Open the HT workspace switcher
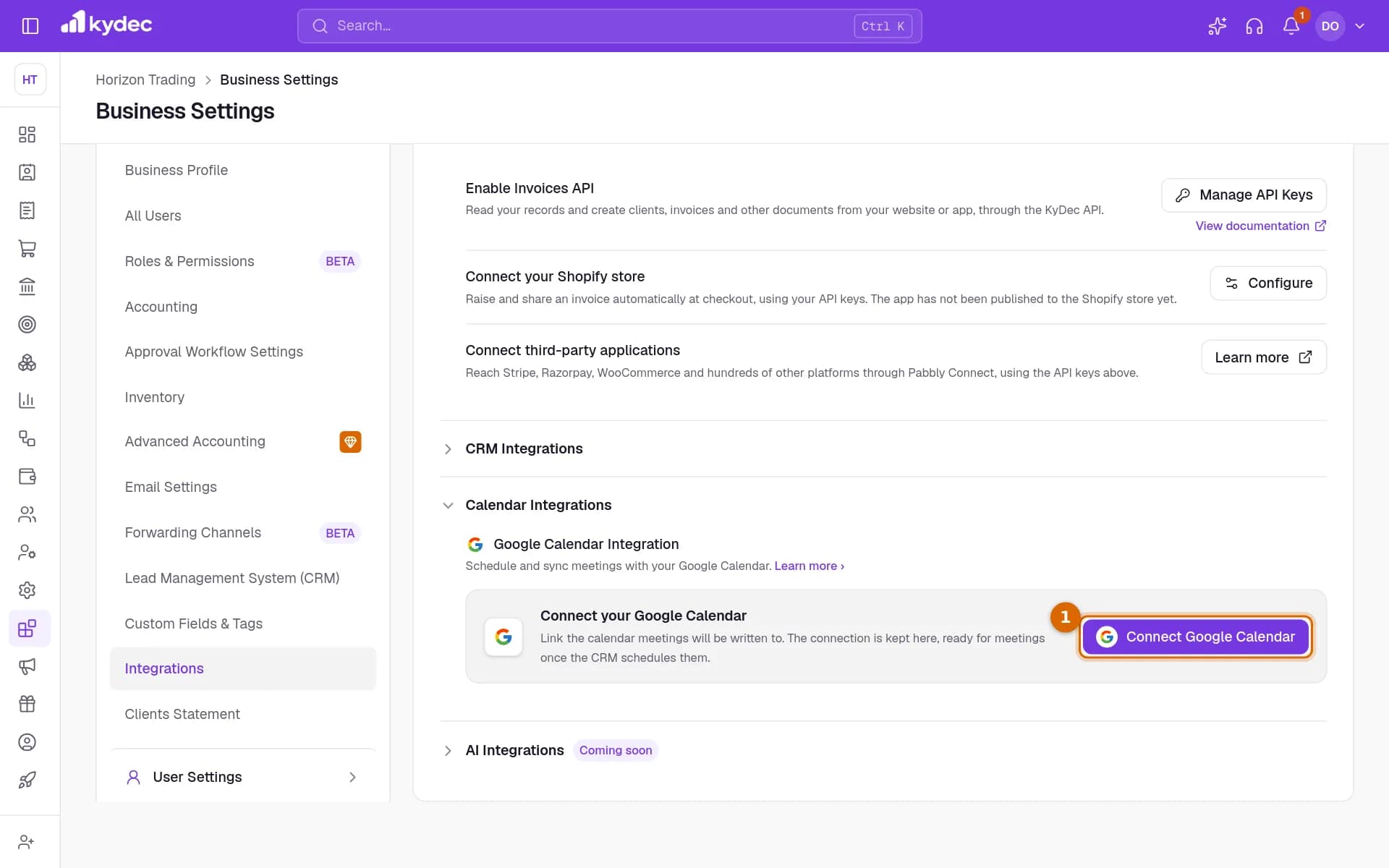1389x868 pixels. click(x=30, y=80)
